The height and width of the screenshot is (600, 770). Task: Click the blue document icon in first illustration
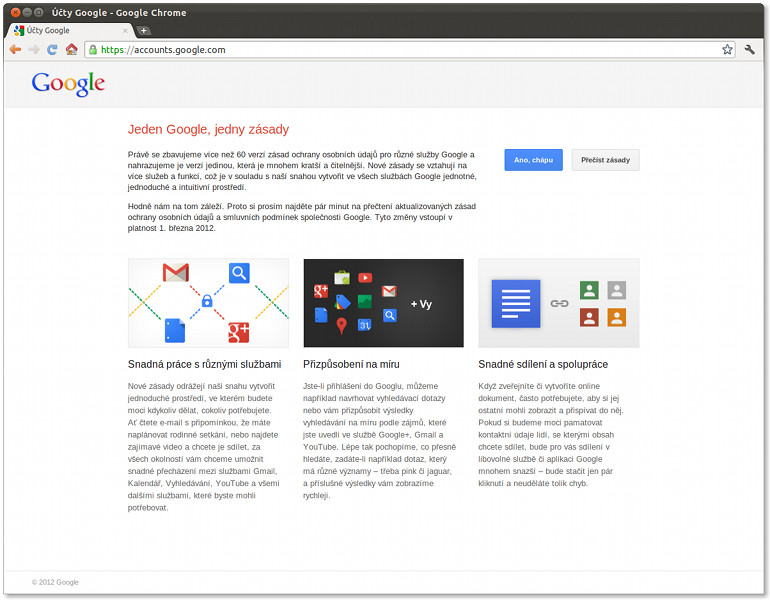[175, 330]
